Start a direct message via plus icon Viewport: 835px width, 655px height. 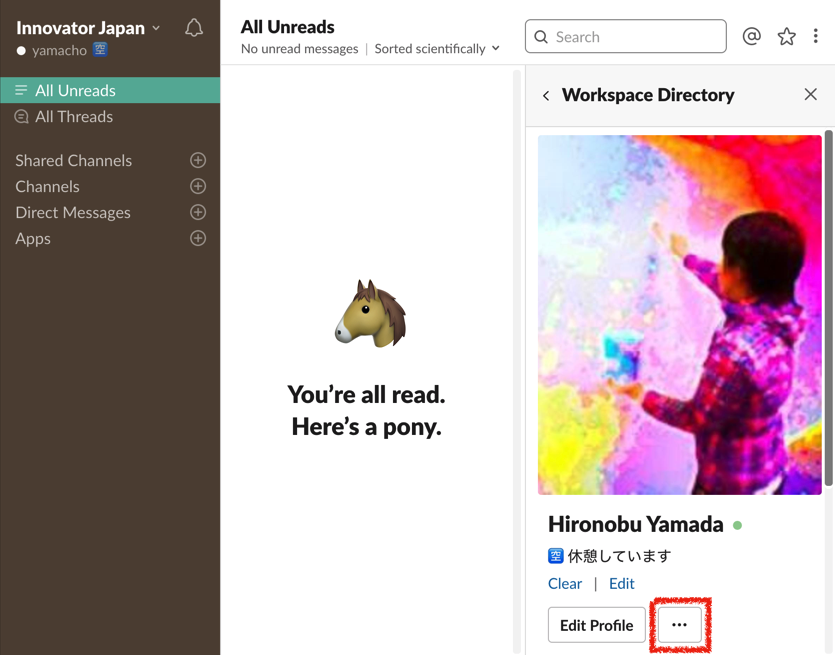point(198,212)
